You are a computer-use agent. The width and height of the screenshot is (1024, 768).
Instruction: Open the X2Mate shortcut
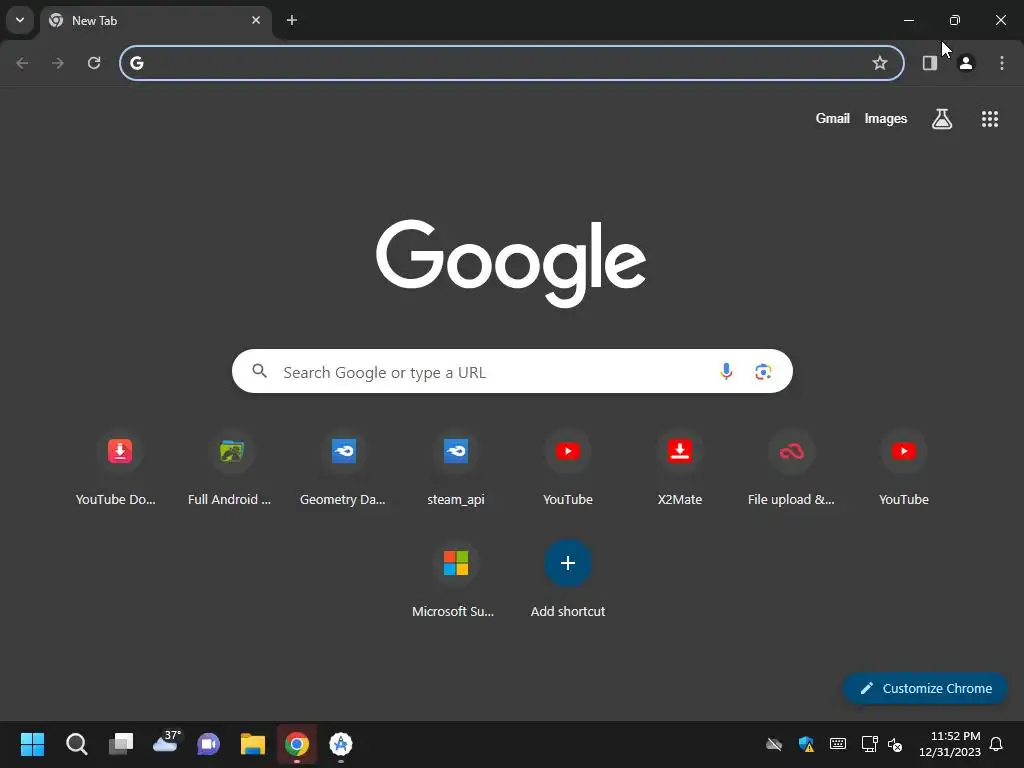(680, 469)
